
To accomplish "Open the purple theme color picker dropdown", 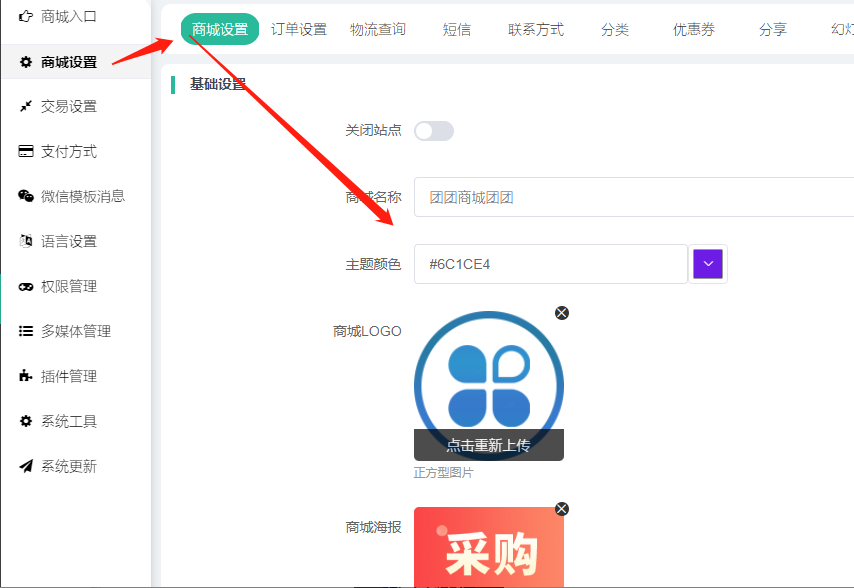I will coord(707,264).
